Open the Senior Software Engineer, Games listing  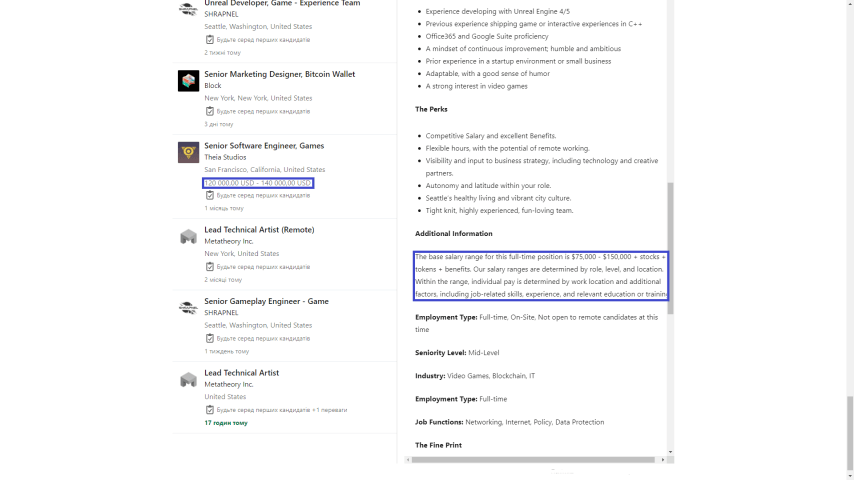[264, 146]
